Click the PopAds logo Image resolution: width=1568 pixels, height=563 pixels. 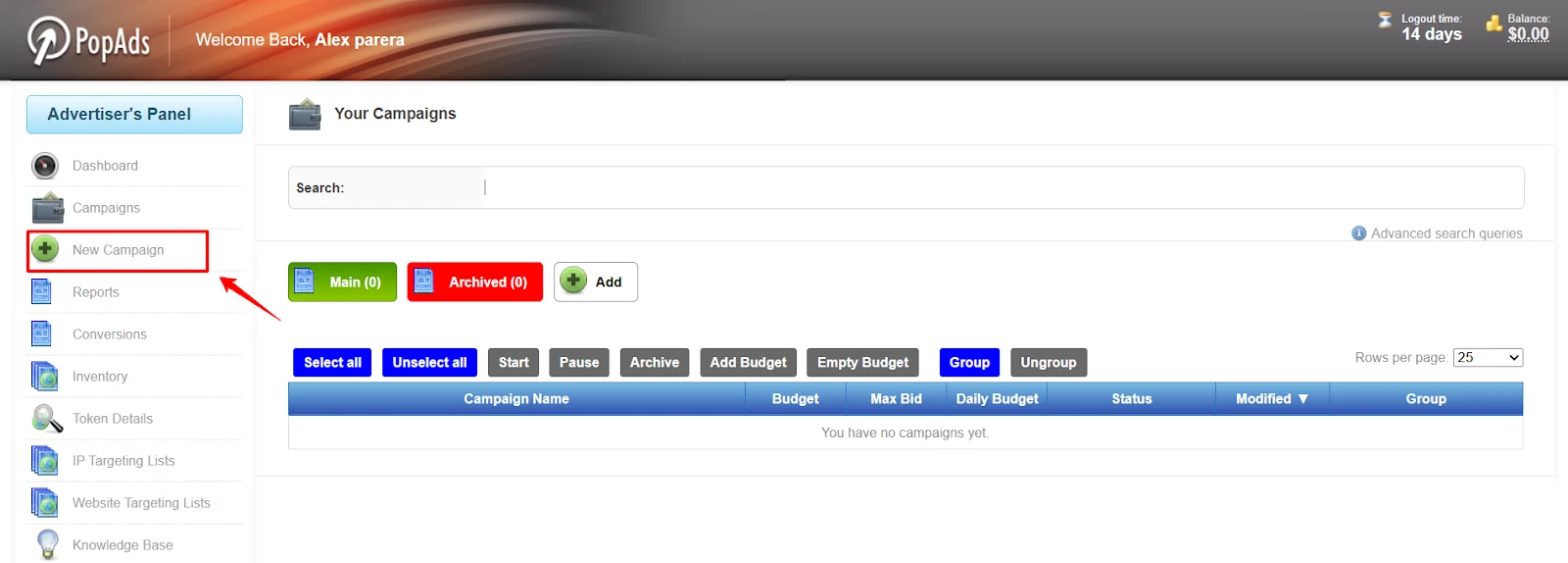coord(88,41)
